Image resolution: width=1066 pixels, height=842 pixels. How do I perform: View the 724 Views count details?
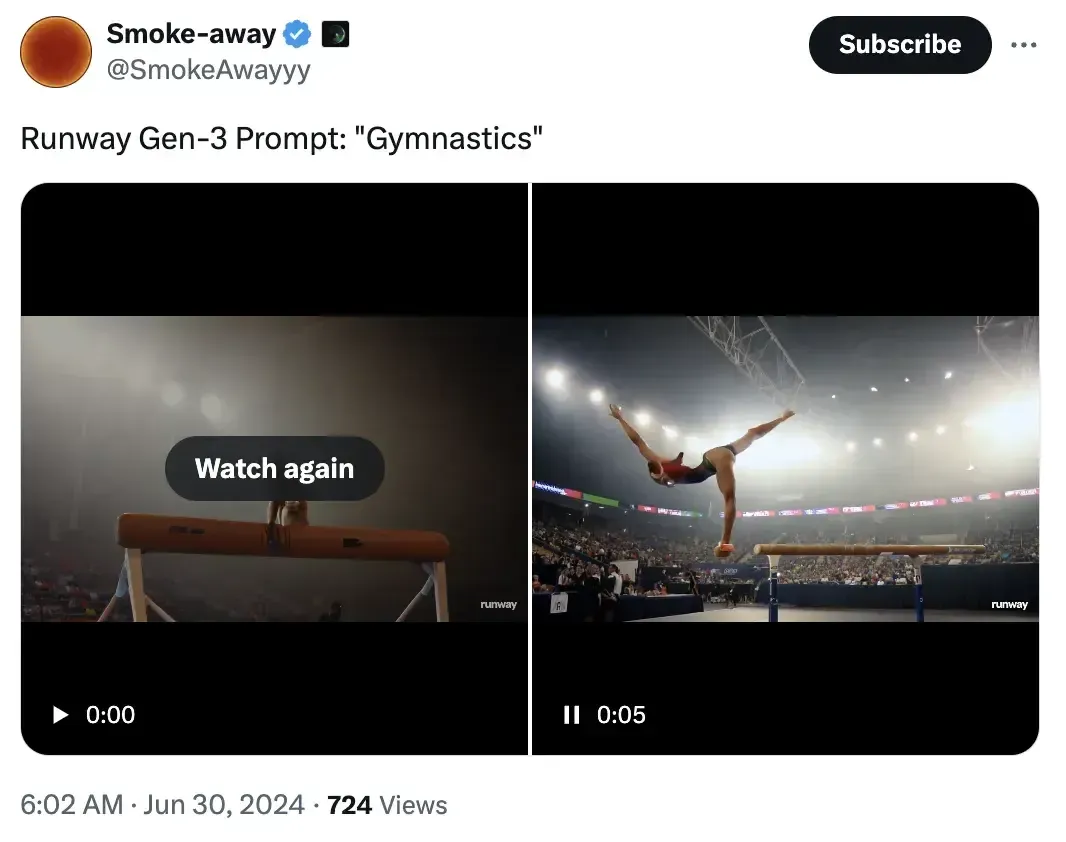[388, 805]
